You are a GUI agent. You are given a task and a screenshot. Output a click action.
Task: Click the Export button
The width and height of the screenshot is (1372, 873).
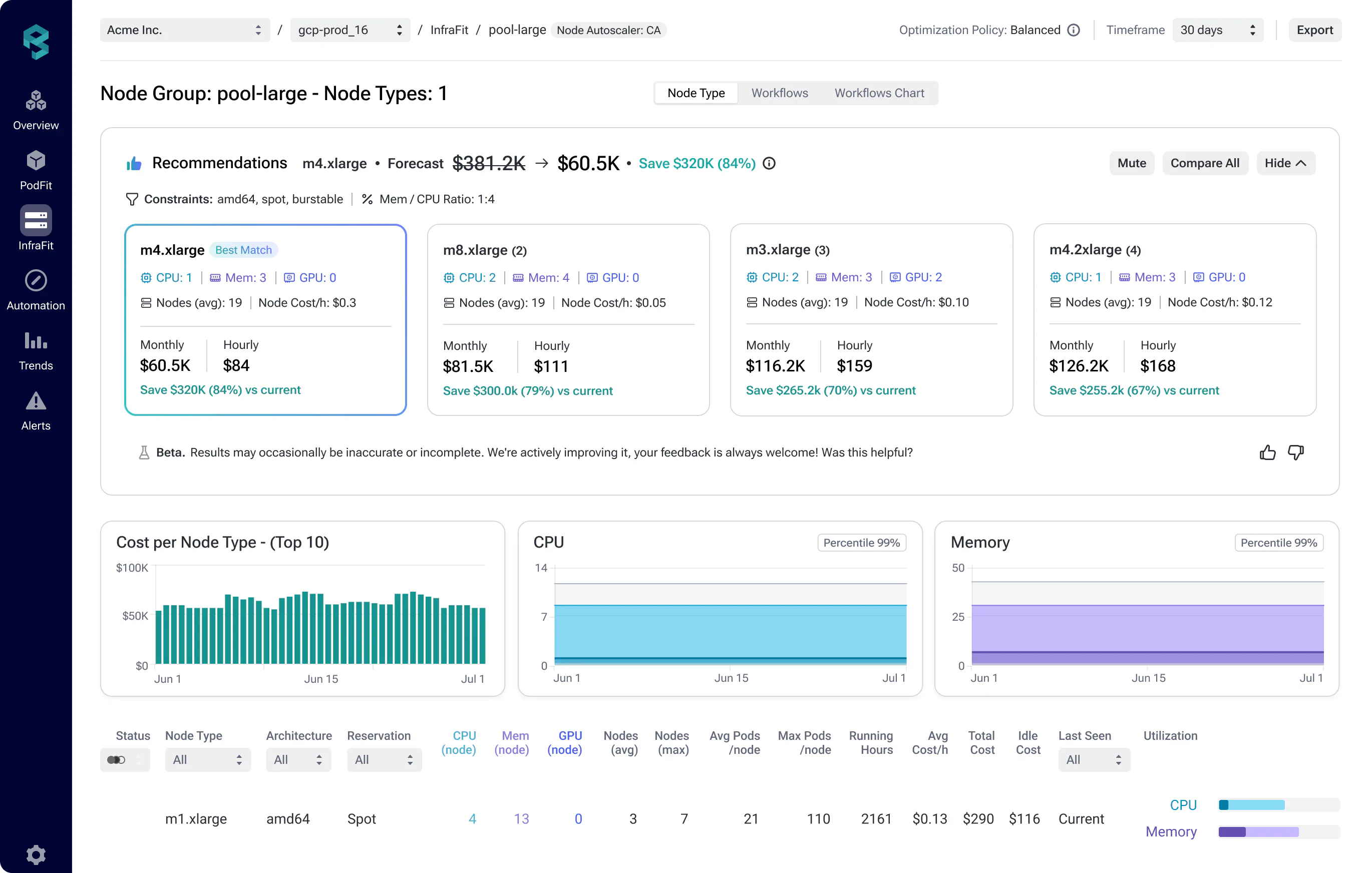pyautogui.click(x=1314, y=30)
